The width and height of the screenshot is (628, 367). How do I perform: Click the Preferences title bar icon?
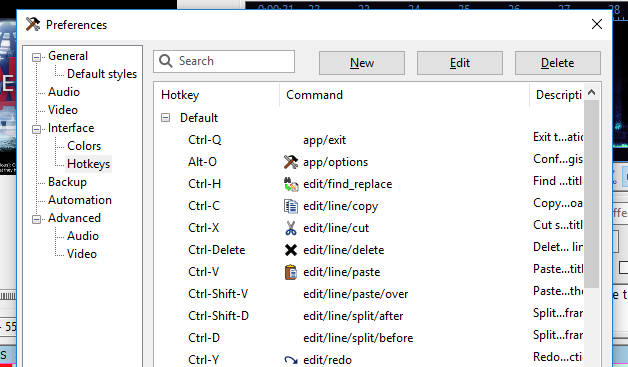[x=33, y=24]
